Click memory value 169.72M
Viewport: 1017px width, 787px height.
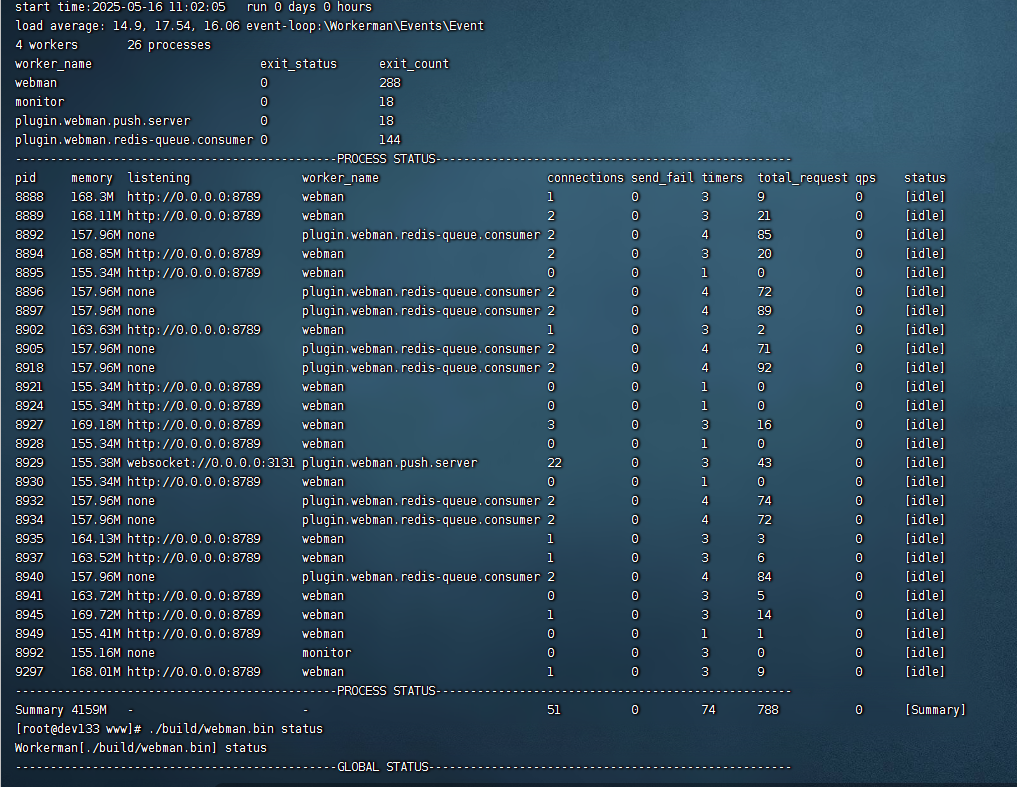click(x=96, y=614)
